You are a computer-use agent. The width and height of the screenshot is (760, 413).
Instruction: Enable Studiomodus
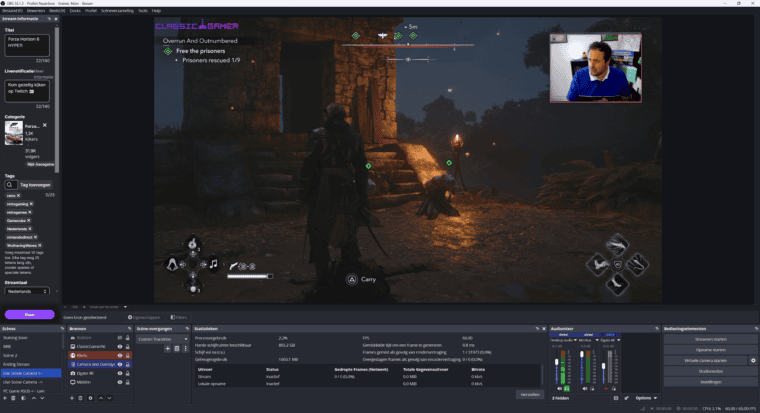click(x=711, y=371)
